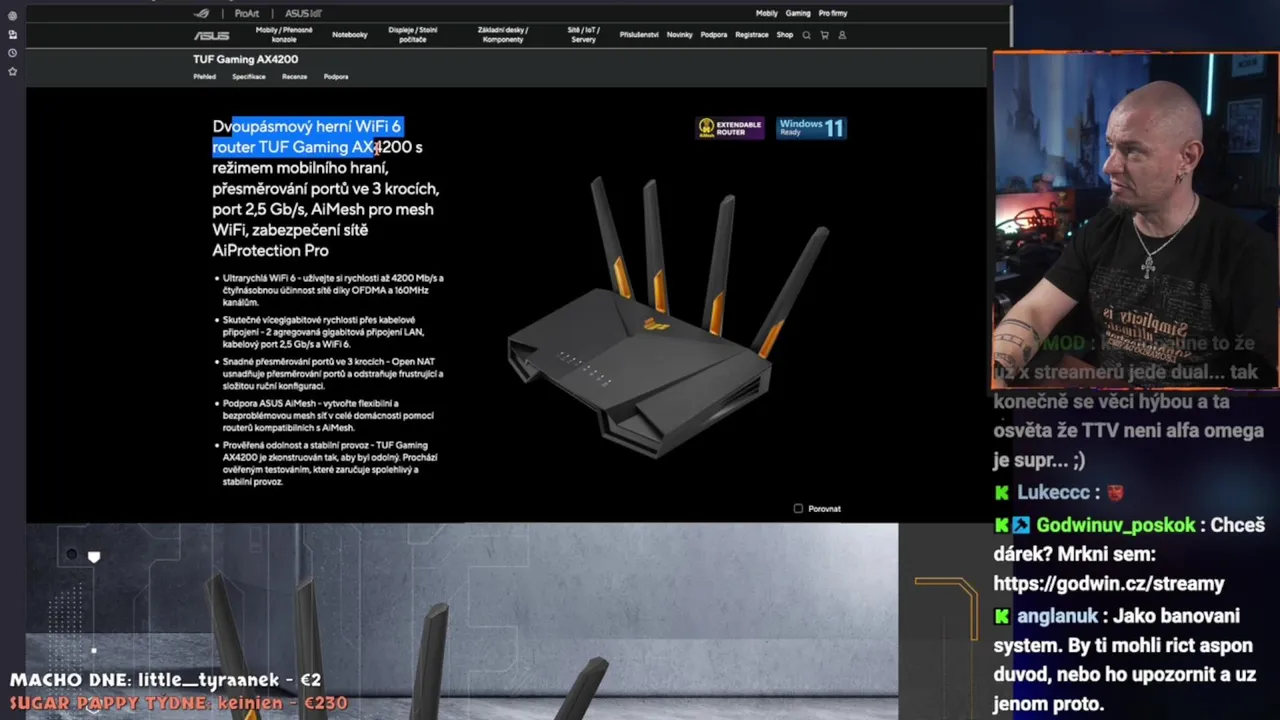Open the Sítě / IoT / Servery menu
The height and width of the screenshot is (720, 1280).
583,35
